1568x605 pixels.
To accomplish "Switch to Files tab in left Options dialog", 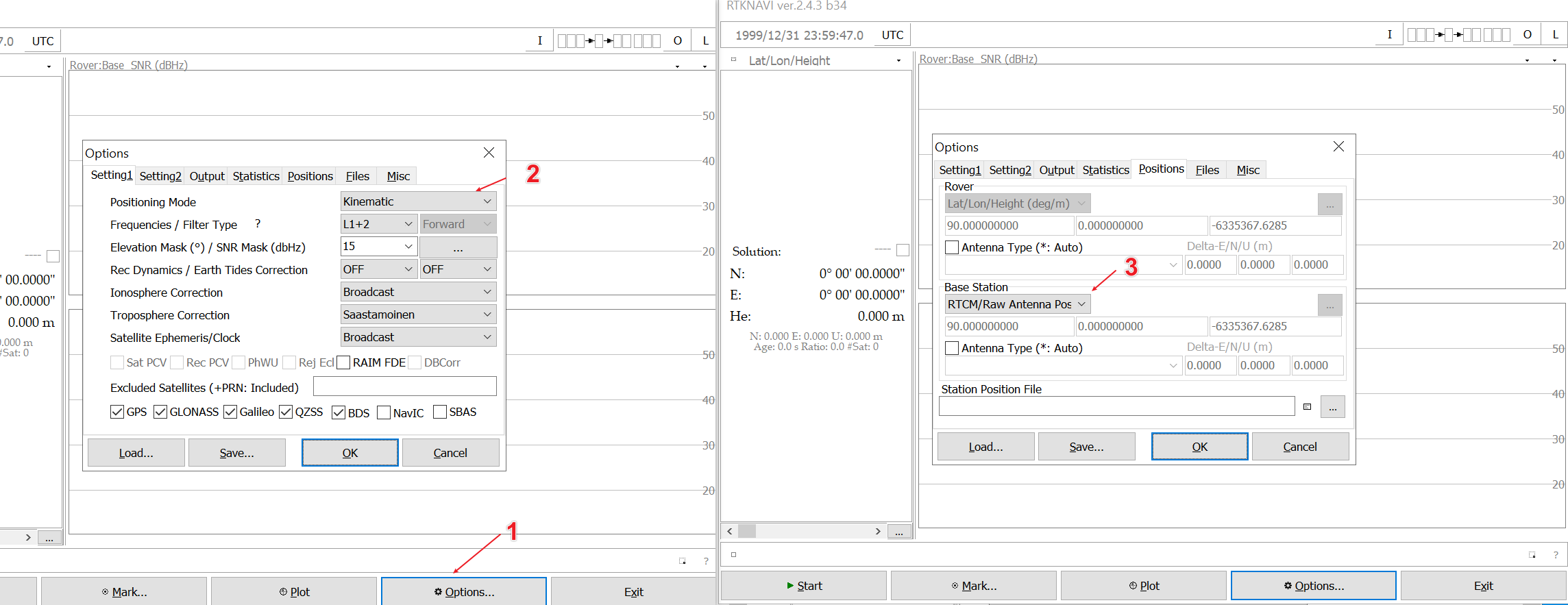I will [x=358, y=176].
